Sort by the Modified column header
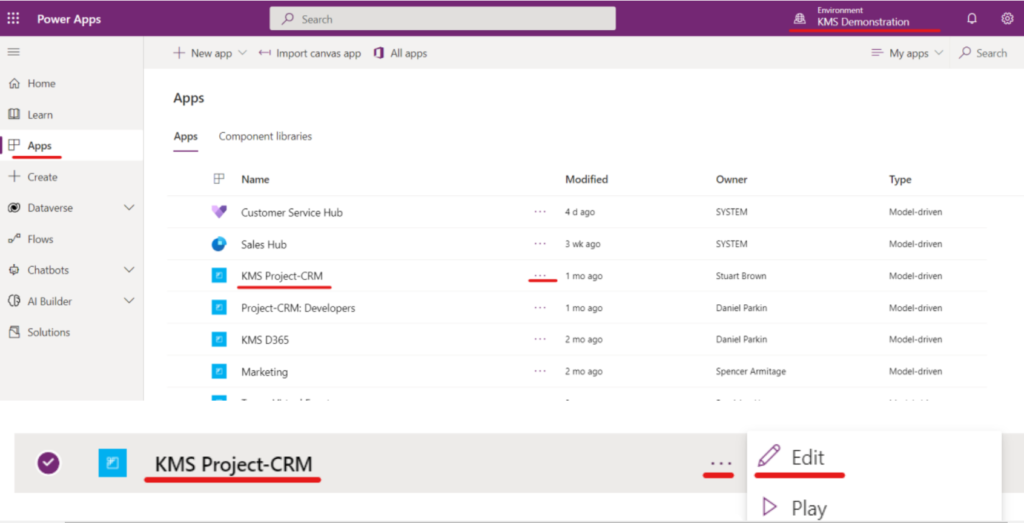 pyautogui.click(x=586, y=180)
